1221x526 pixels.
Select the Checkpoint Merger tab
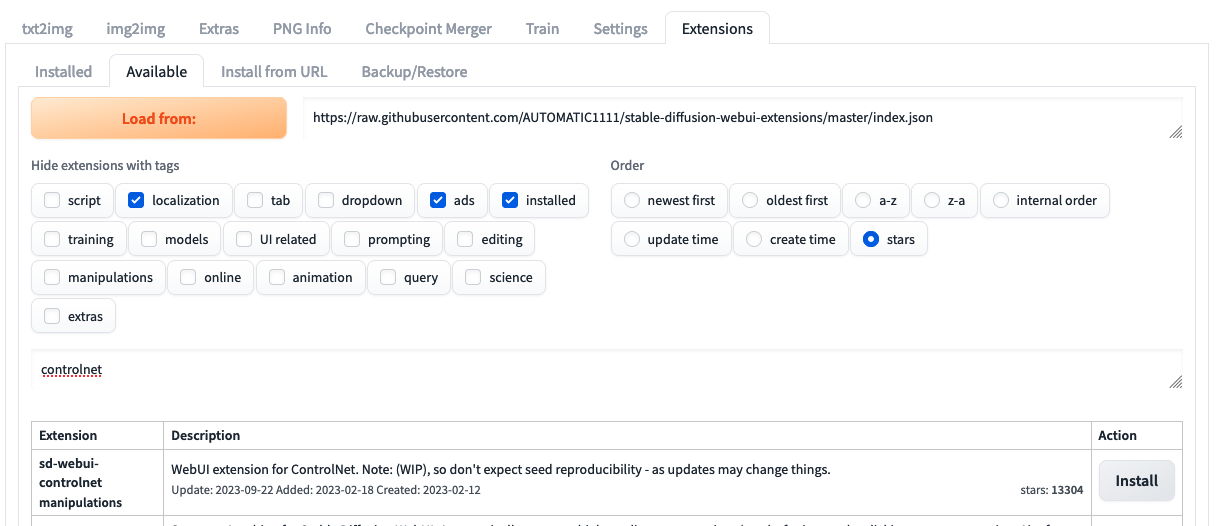[428, 28]
